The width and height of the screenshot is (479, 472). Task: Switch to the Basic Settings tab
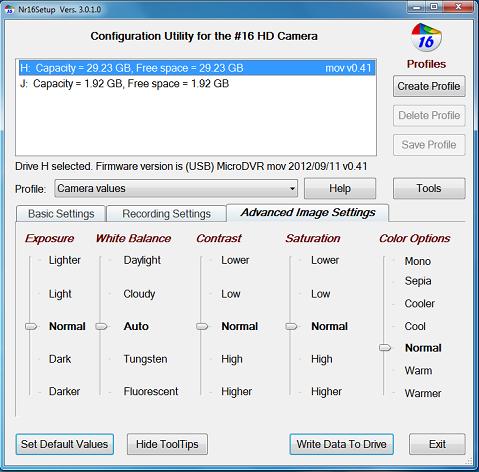click(x=61, y=214)
